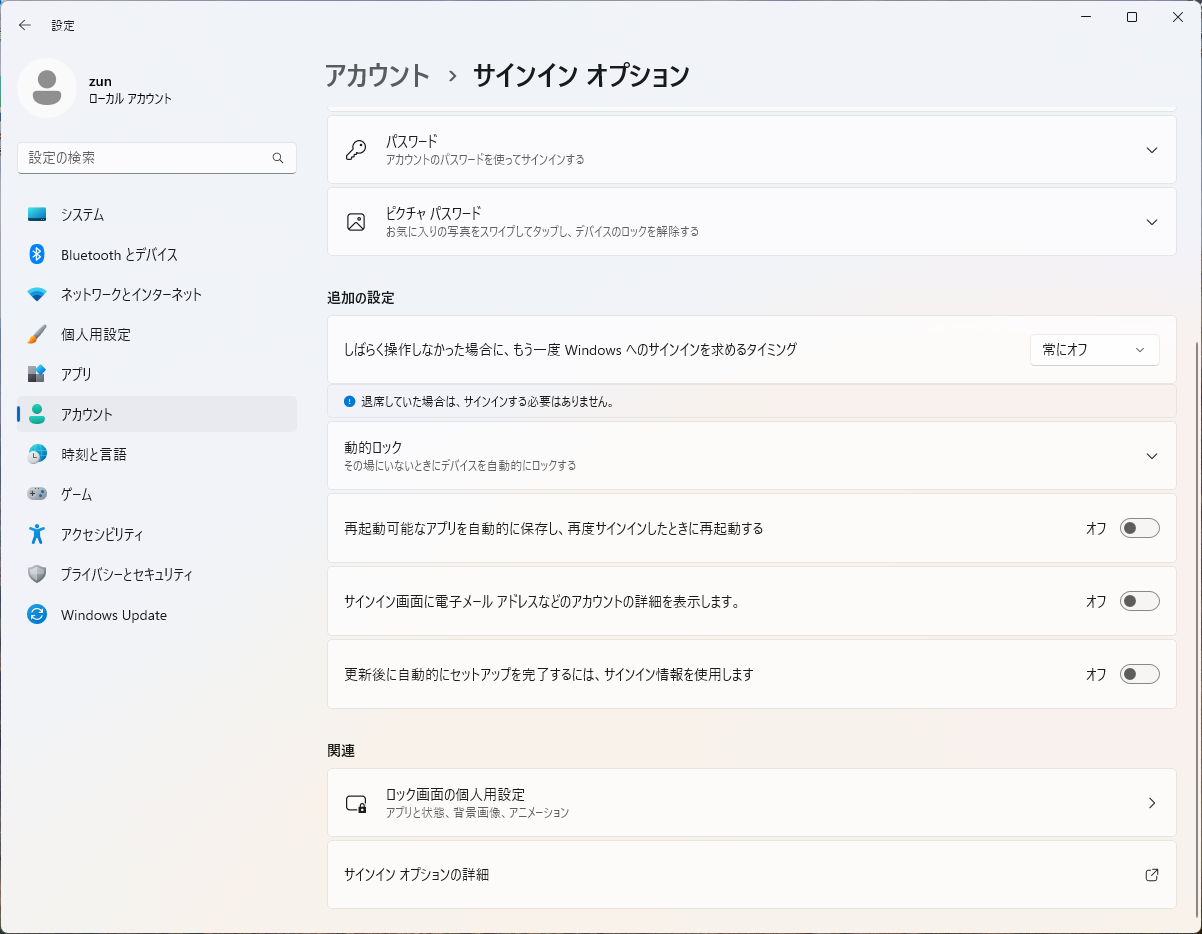Click the アプリ icon in sidebar

(37, 374)
